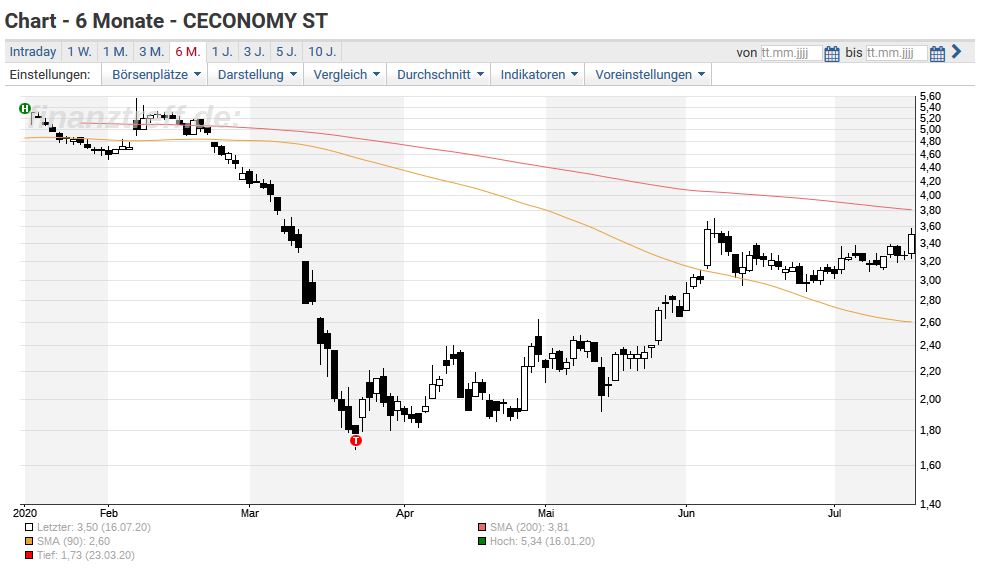988x578 pixels.
Task: Select the 1 J. time range tab
Action: pos(222,52)
